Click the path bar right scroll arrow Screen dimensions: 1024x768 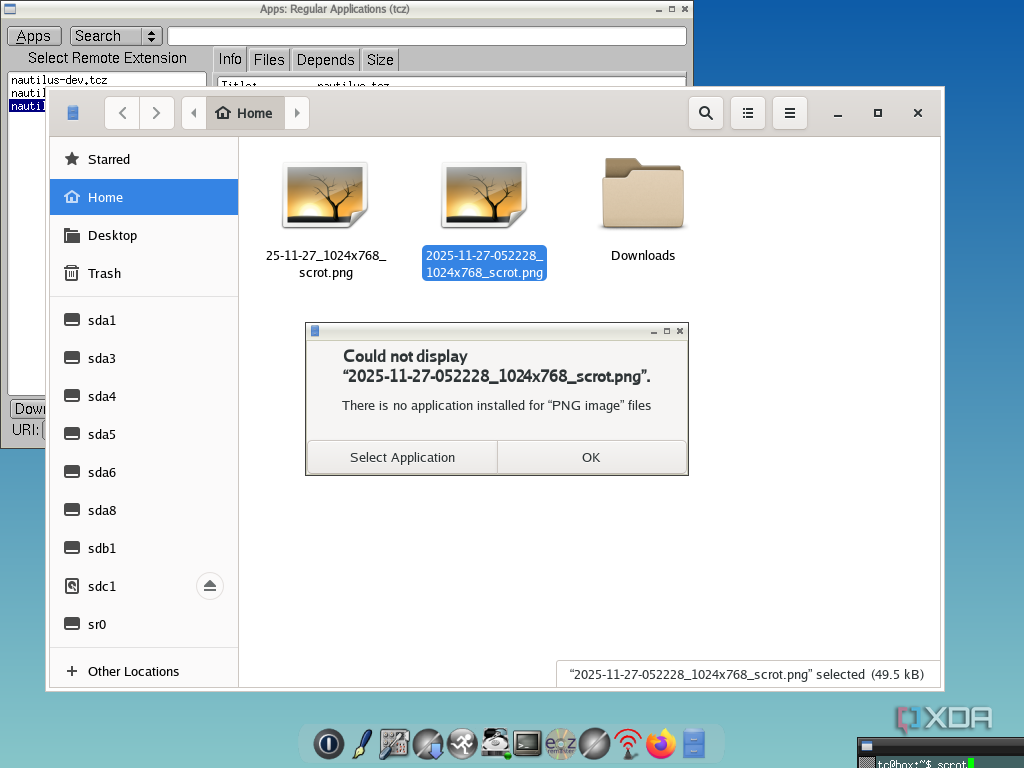[297, 113]
